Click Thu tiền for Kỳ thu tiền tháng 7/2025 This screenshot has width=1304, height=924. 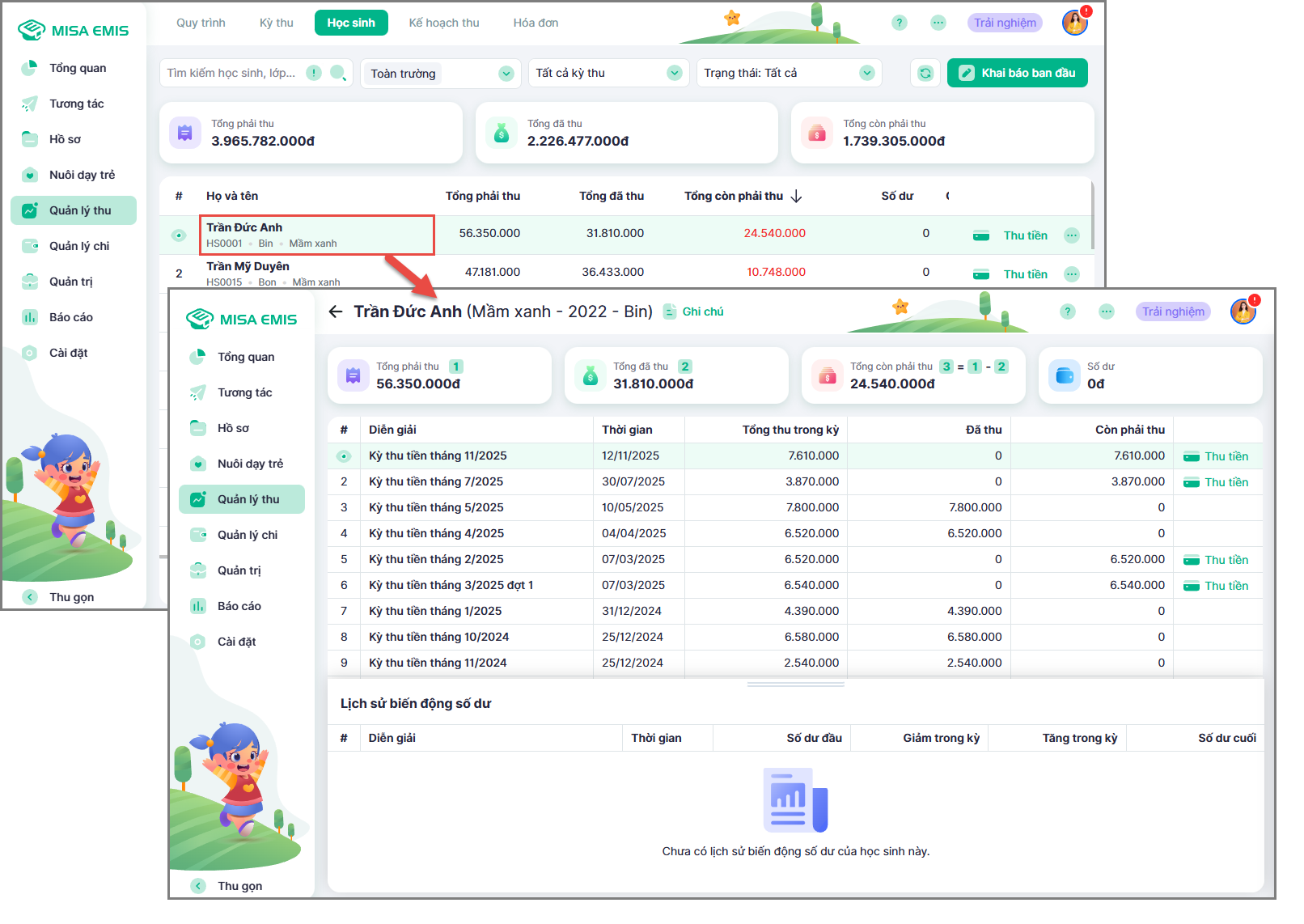tap(1217, 482)
